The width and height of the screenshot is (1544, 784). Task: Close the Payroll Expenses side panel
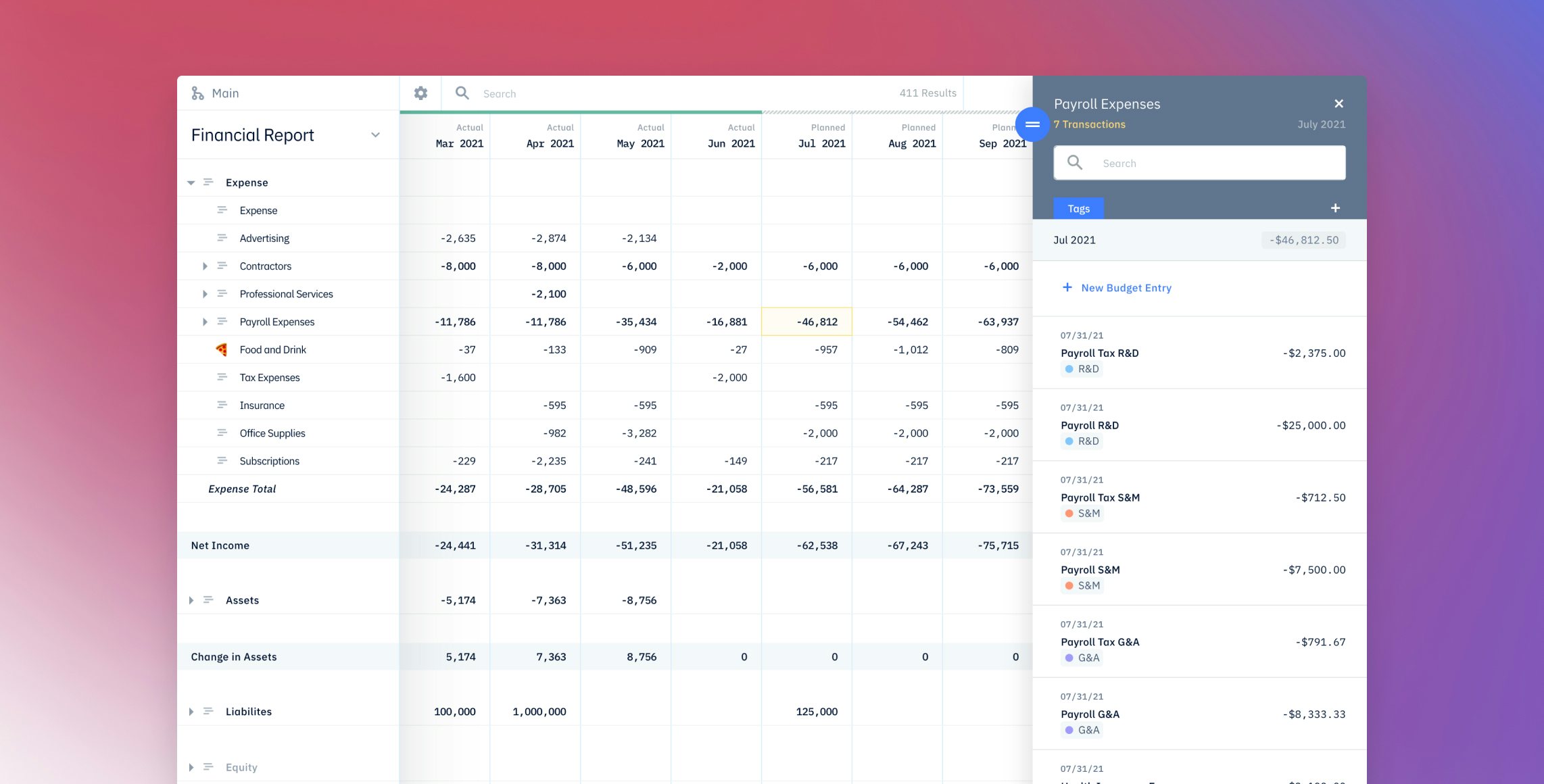tap(1338, 103)
